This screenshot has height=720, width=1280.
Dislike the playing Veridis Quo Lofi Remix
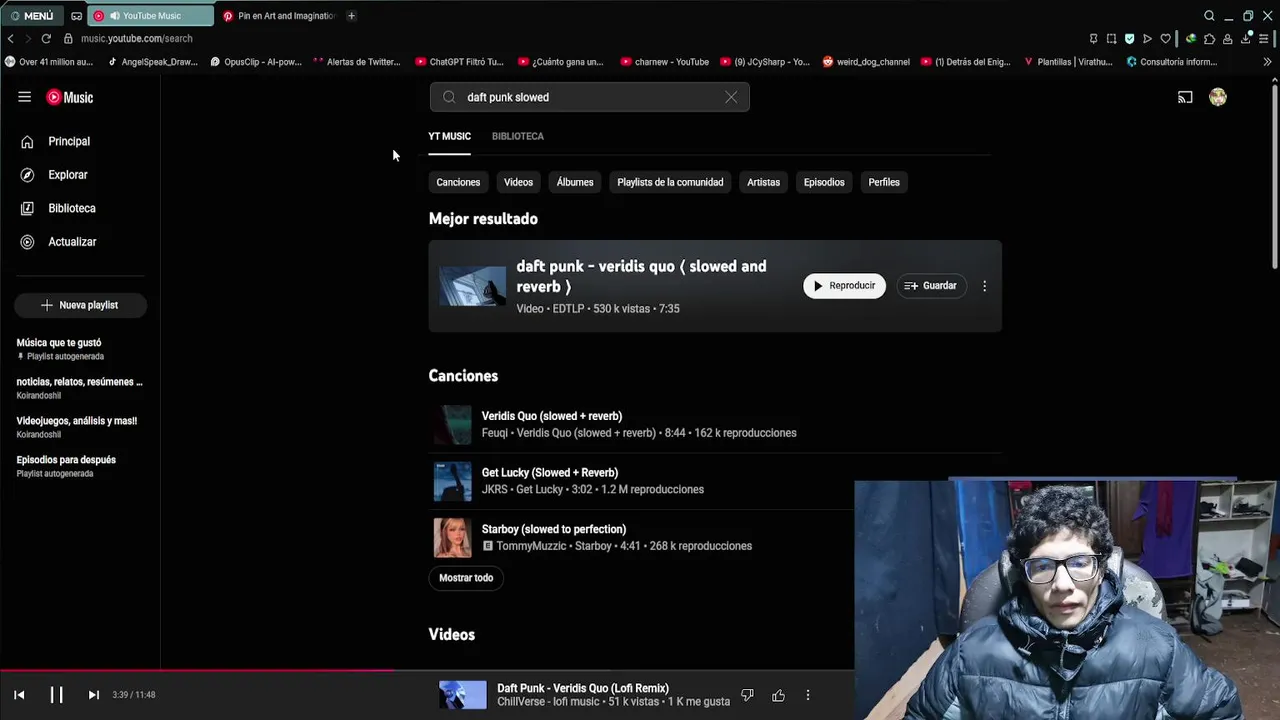(747, 695)
